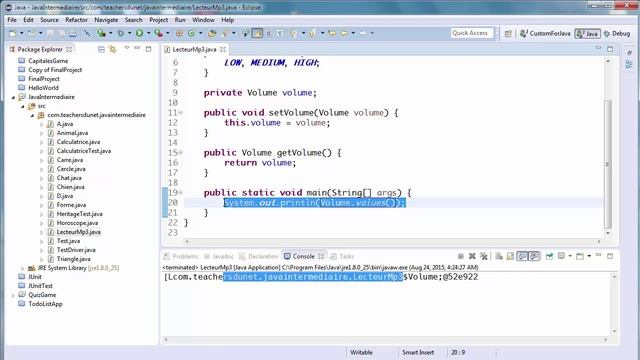Click the editor vertical scrollbar

click(608, 164)
